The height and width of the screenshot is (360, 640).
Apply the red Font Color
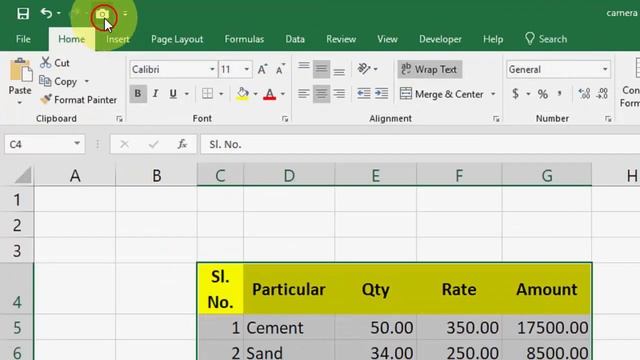click(270, 94)
